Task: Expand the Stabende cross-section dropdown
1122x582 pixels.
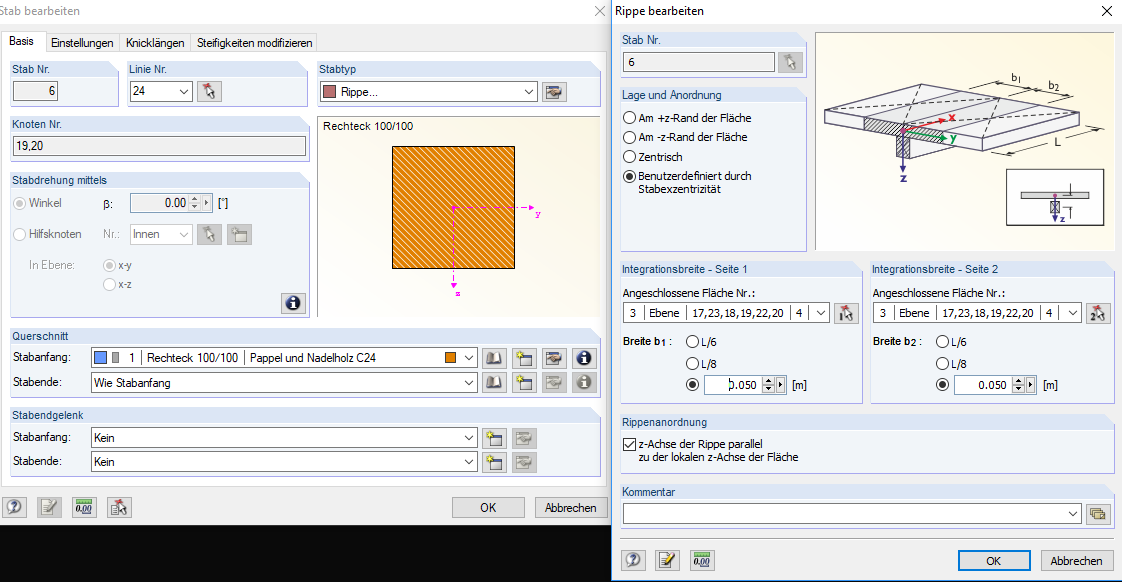Action: 469,383
